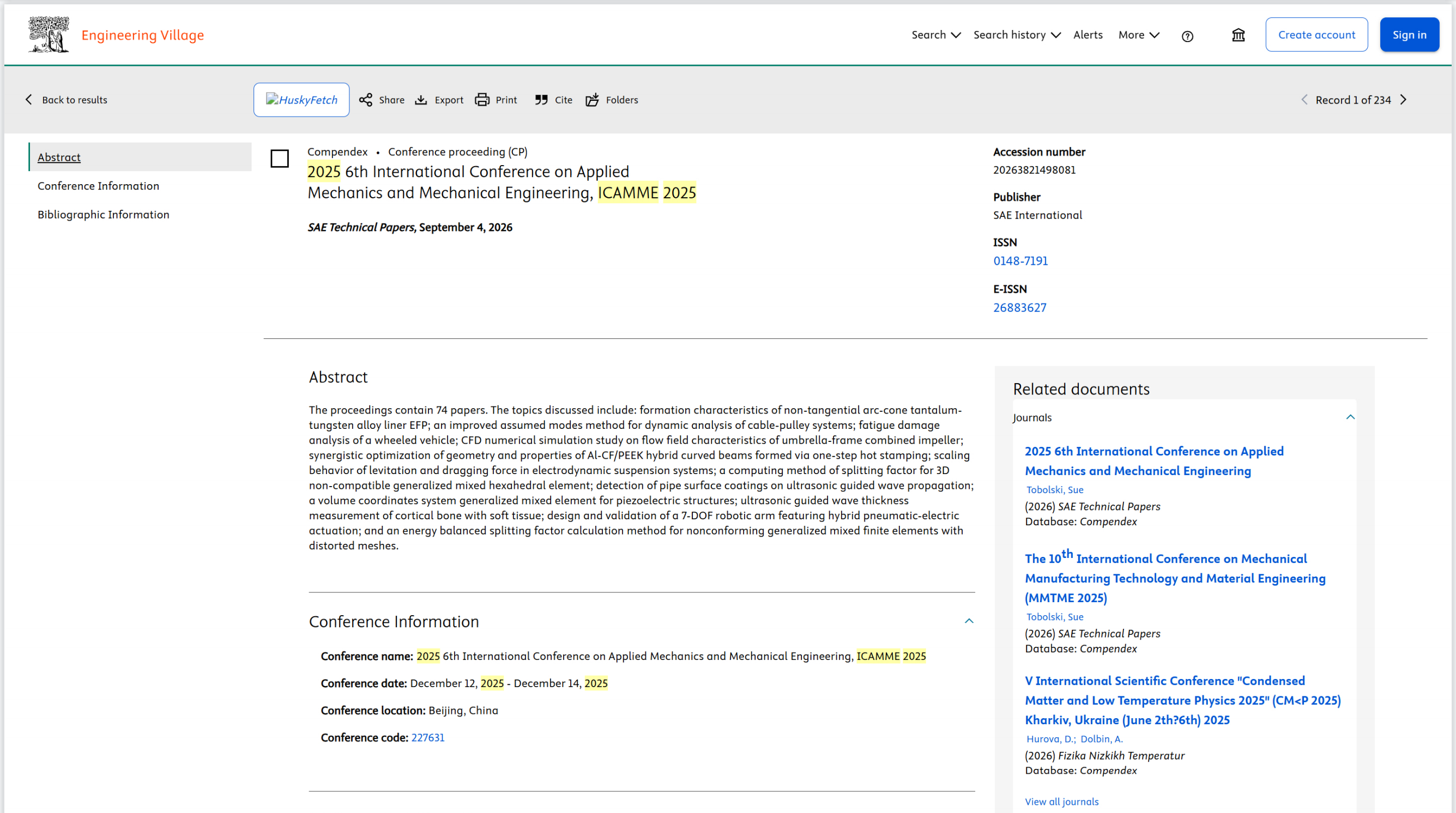The height and width of the screenshot is (813, 1456).
Task: Collapse the Journals related documents section
Action: (1350, 417)
